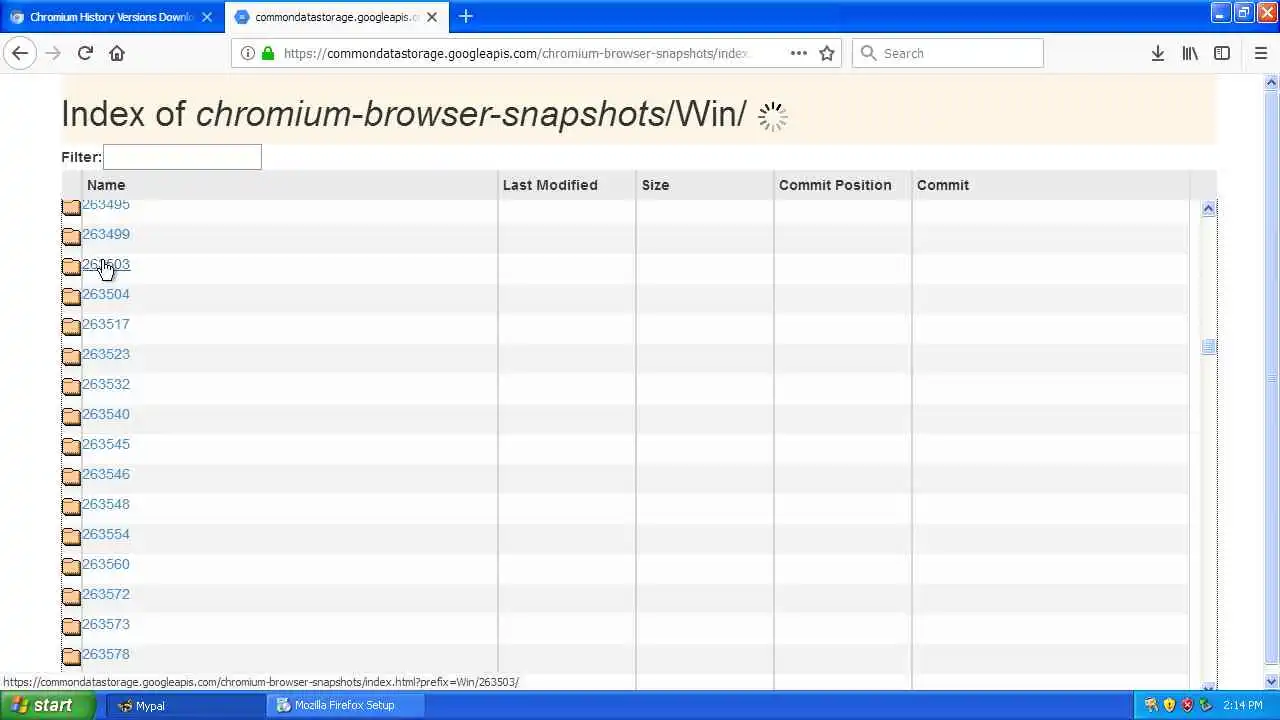Click the page scrollbar down arrow
1280x720 pixels.
pos(1272,682)
